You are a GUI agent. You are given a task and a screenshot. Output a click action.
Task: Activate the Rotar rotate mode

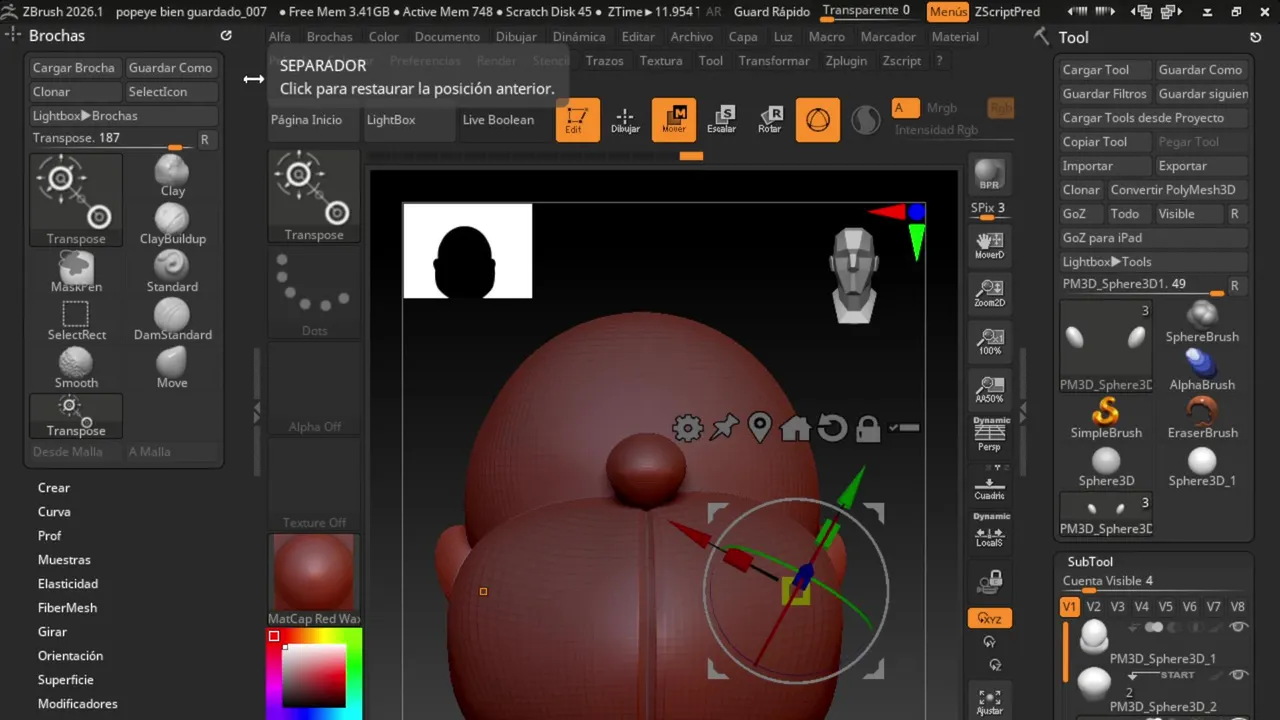click(770, 120)
